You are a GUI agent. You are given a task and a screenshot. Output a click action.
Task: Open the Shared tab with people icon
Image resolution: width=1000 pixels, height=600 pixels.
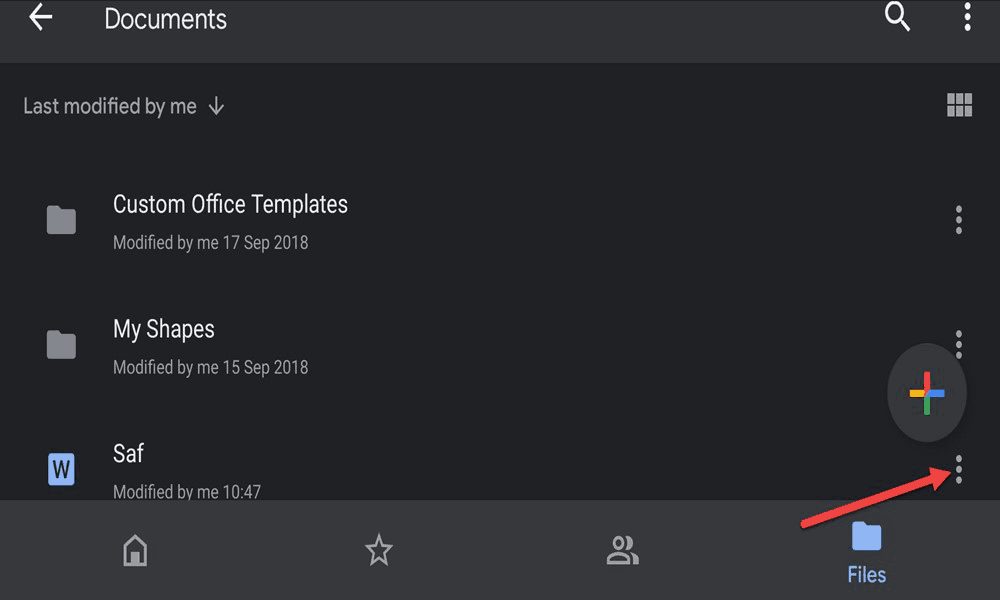(622, 550)
